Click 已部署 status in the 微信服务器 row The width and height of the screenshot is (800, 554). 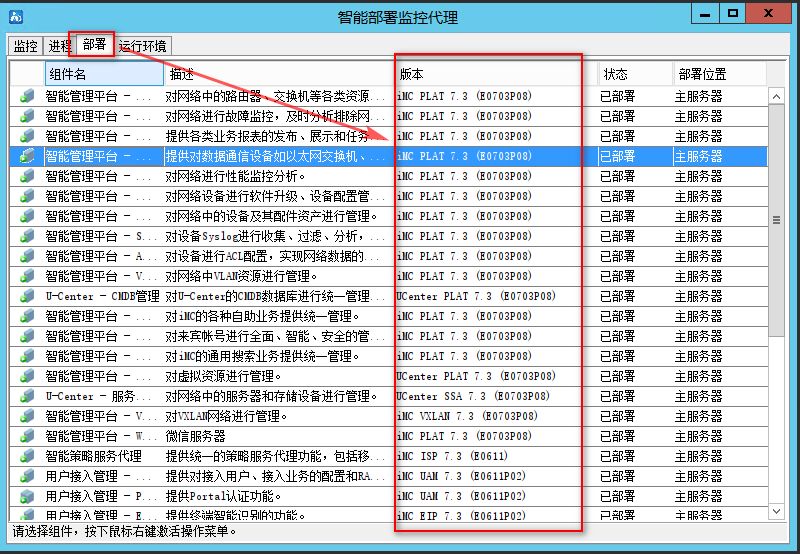point(617,436)
